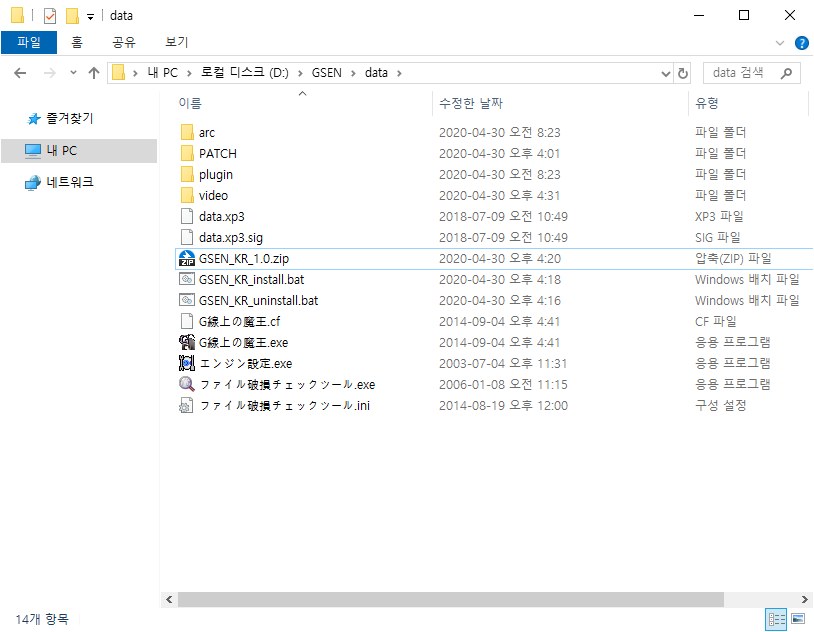Switch to large icons view layout

click(798, 619)
